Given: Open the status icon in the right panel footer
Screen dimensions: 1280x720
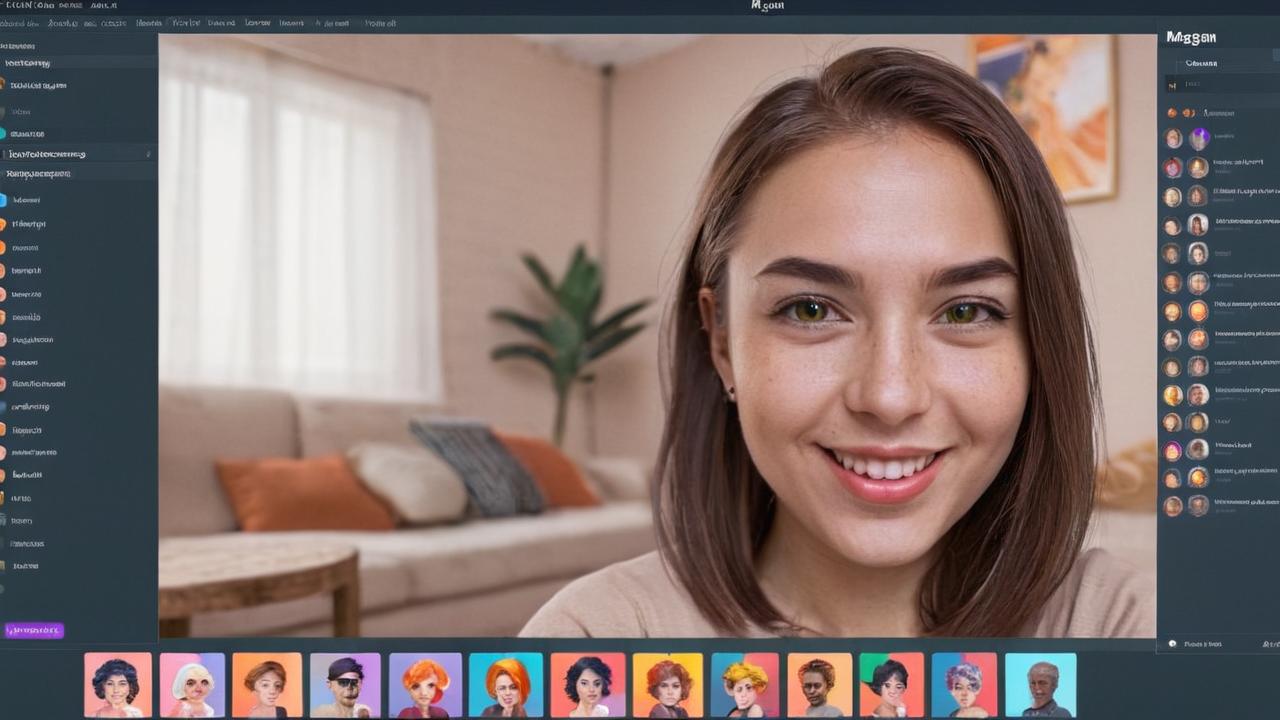Looking at the screenshot, I should (x=1172, y=644).
